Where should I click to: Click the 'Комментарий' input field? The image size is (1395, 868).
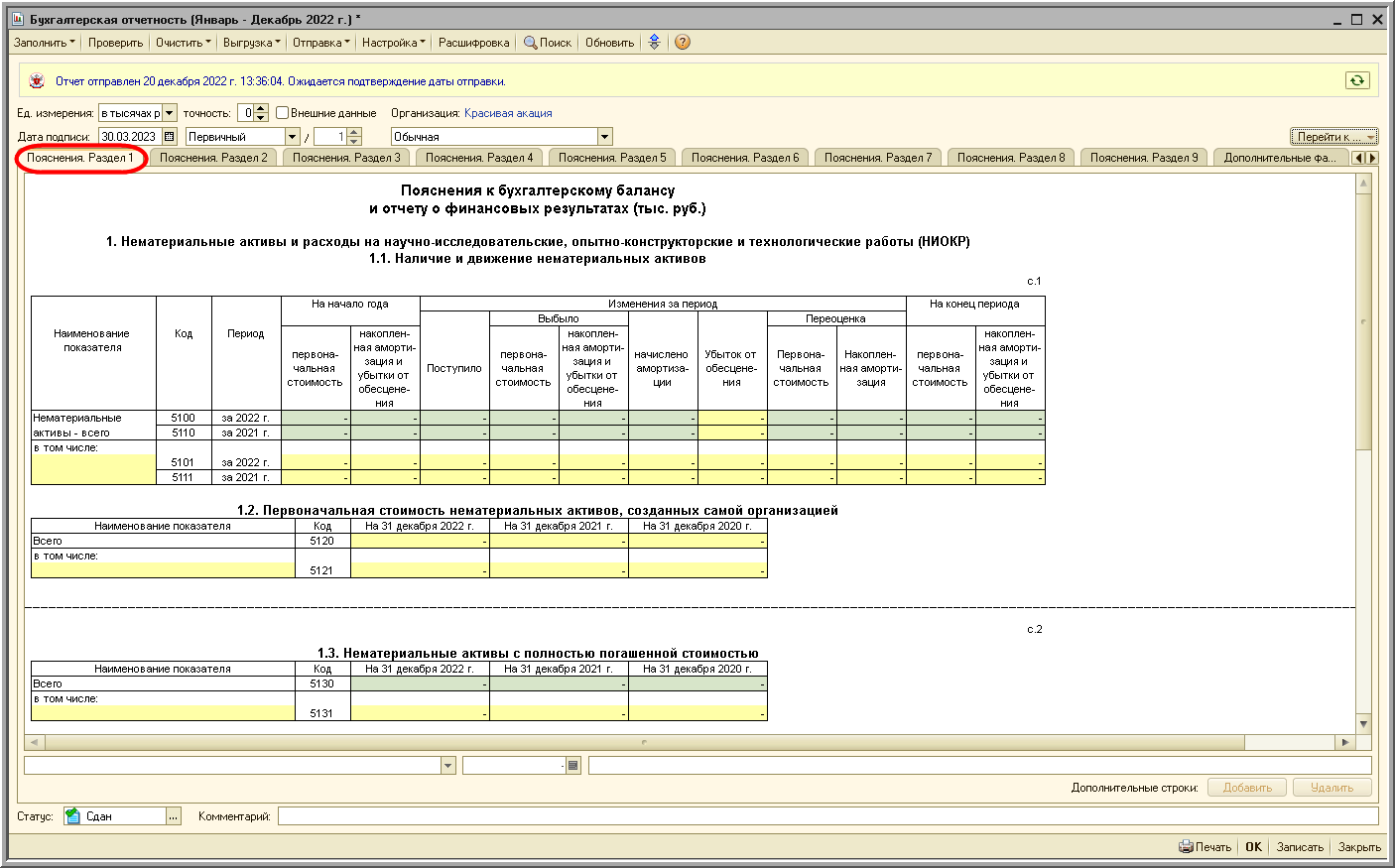click(x=827, y=816)
